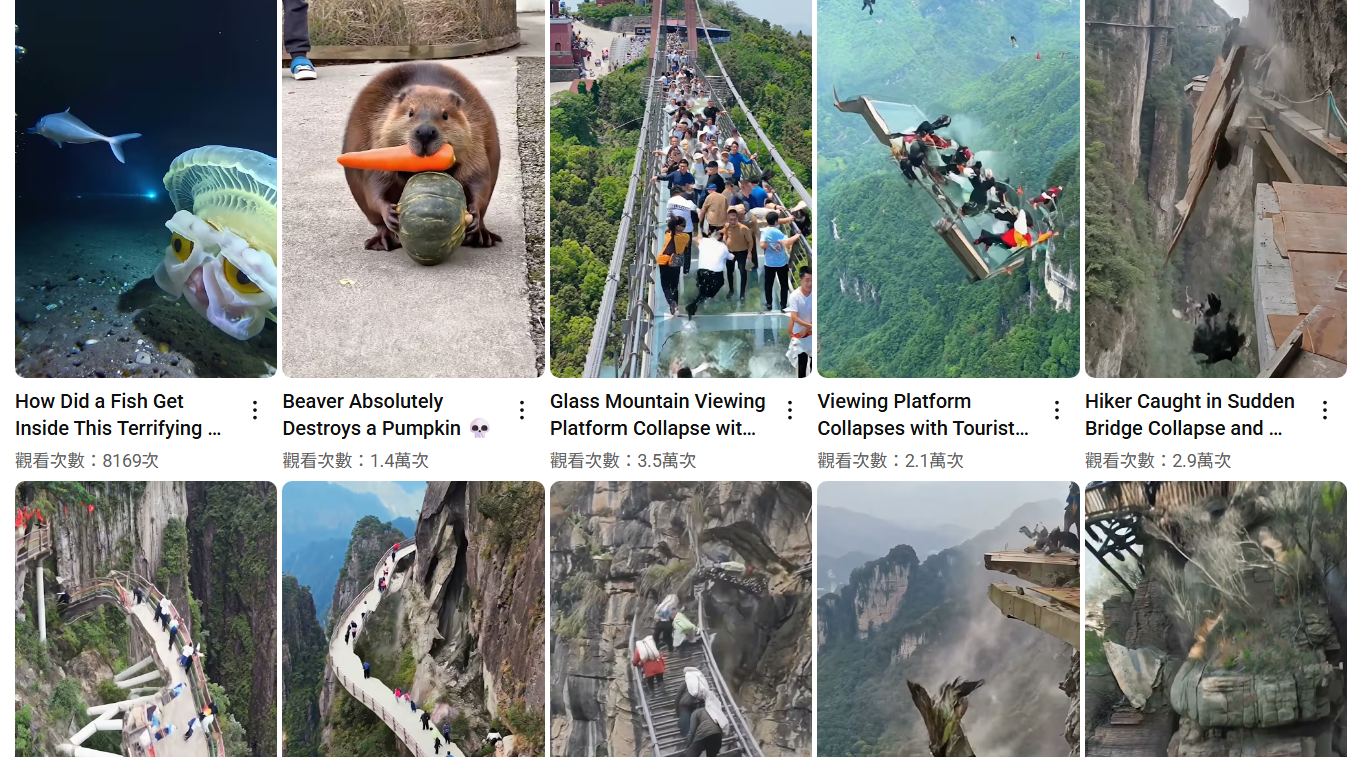Open more actions for Hiker Caught in Bridge Collapse
The width and height of the screenshot is (1362, 757).
point(1325,410)
